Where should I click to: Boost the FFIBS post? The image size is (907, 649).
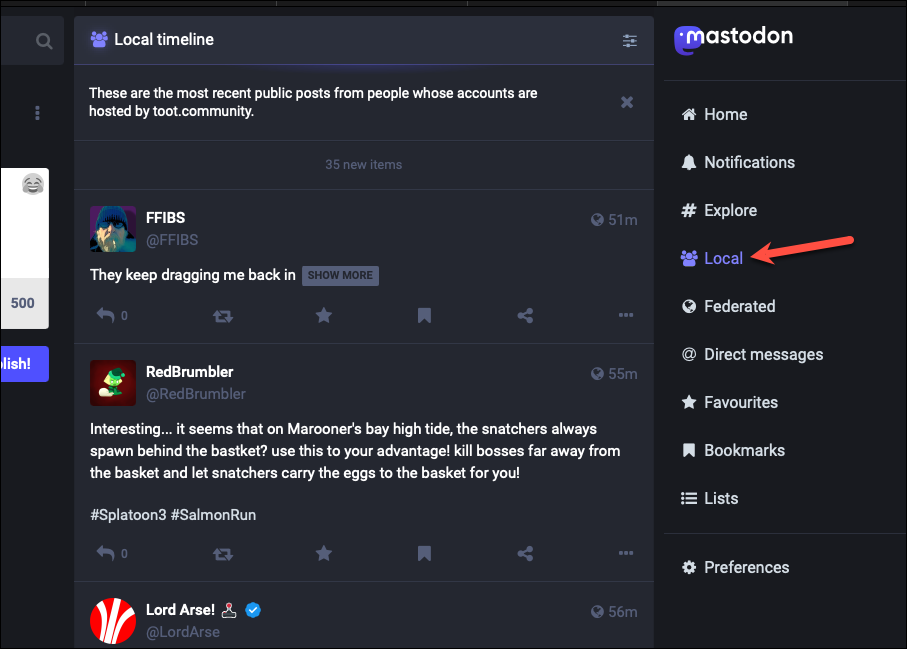[223, 316]
